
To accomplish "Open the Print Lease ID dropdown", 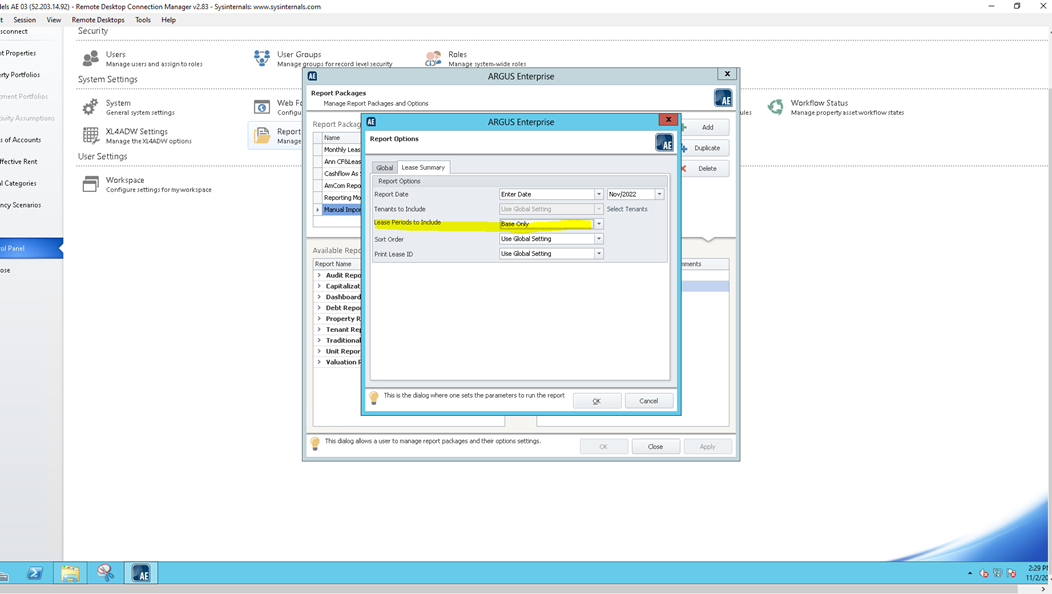I will tap(598, 254).
